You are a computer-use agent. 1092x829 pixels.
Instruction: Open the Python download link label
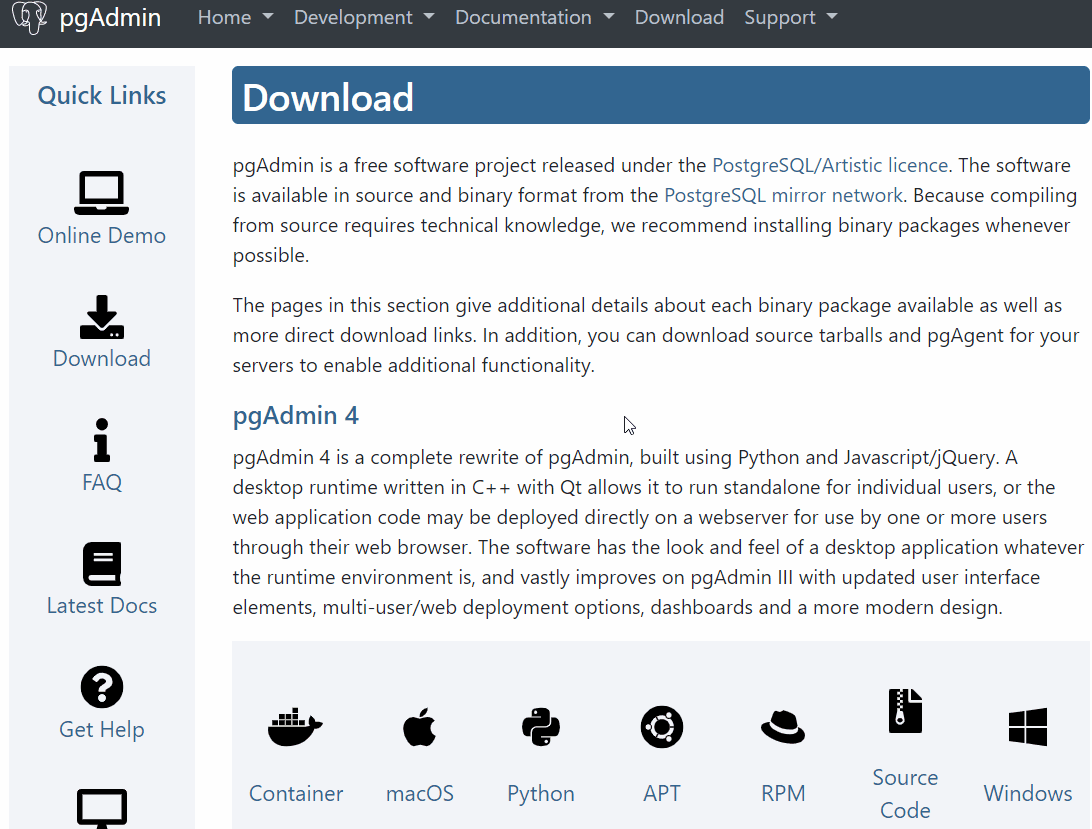click(x=540, y=793)
